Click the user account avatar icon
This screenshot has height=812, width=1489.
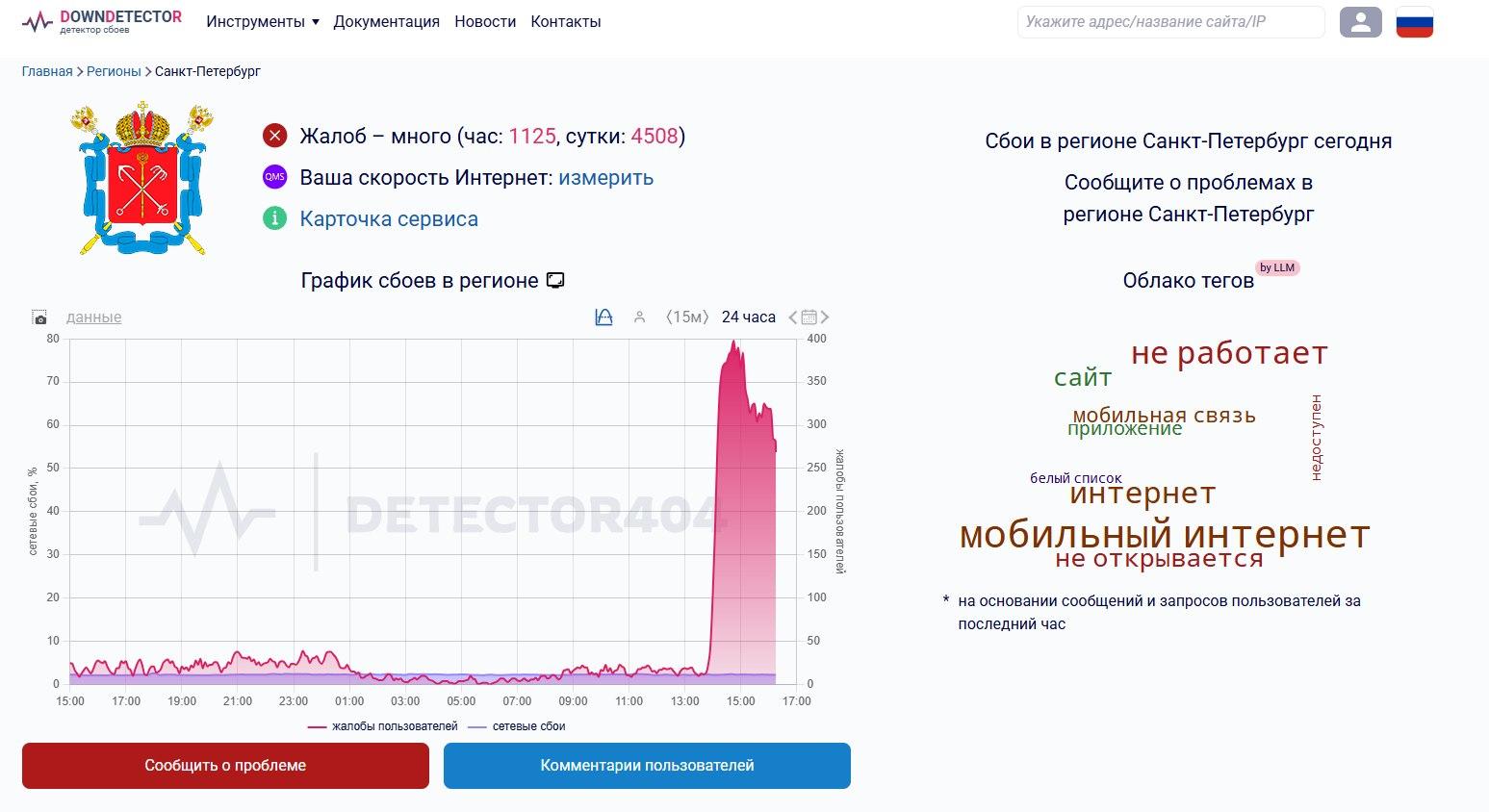(x=1360, y=22)
